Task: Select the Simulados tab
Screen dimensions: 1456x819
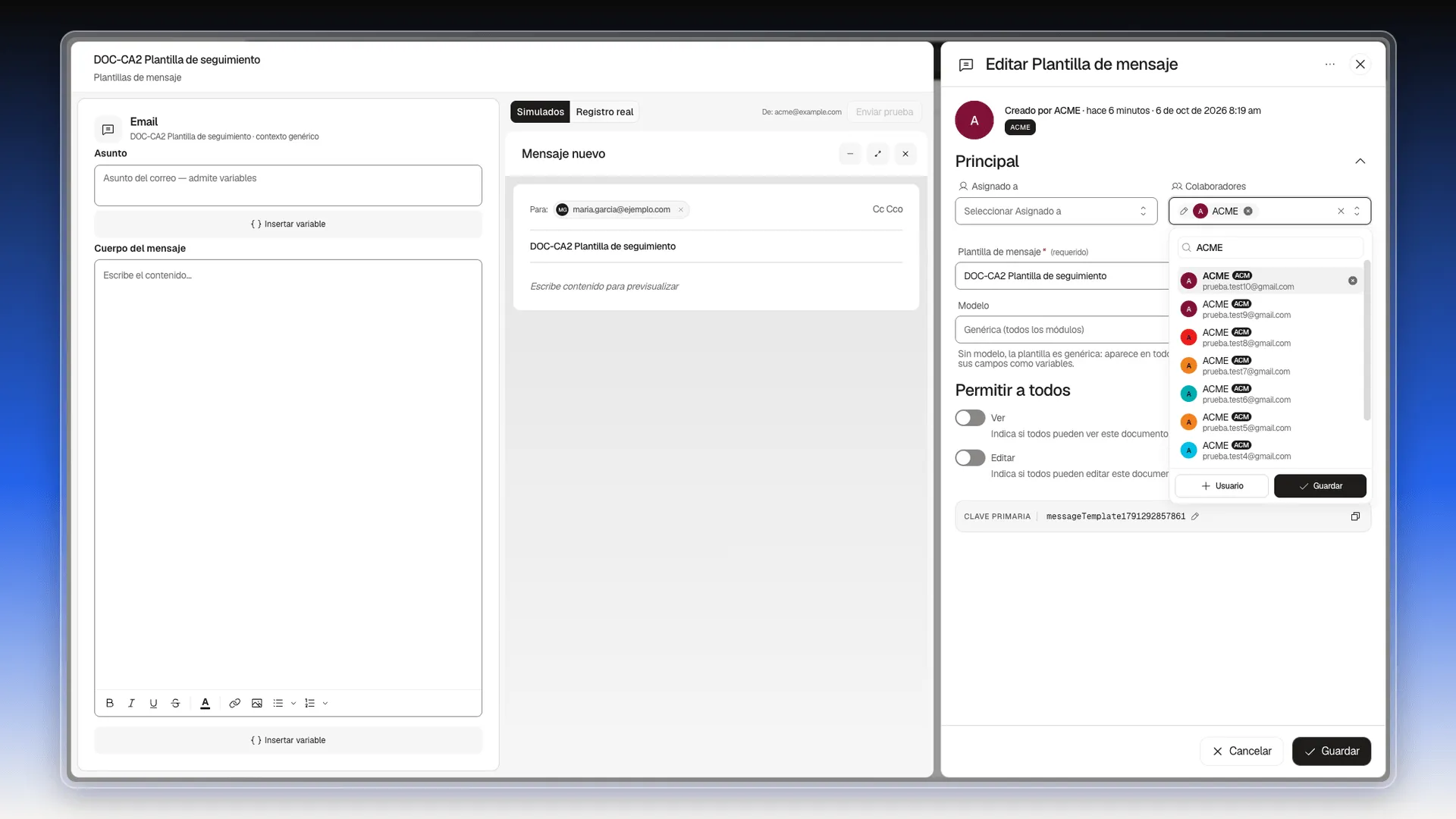Action: coord(540,111)
